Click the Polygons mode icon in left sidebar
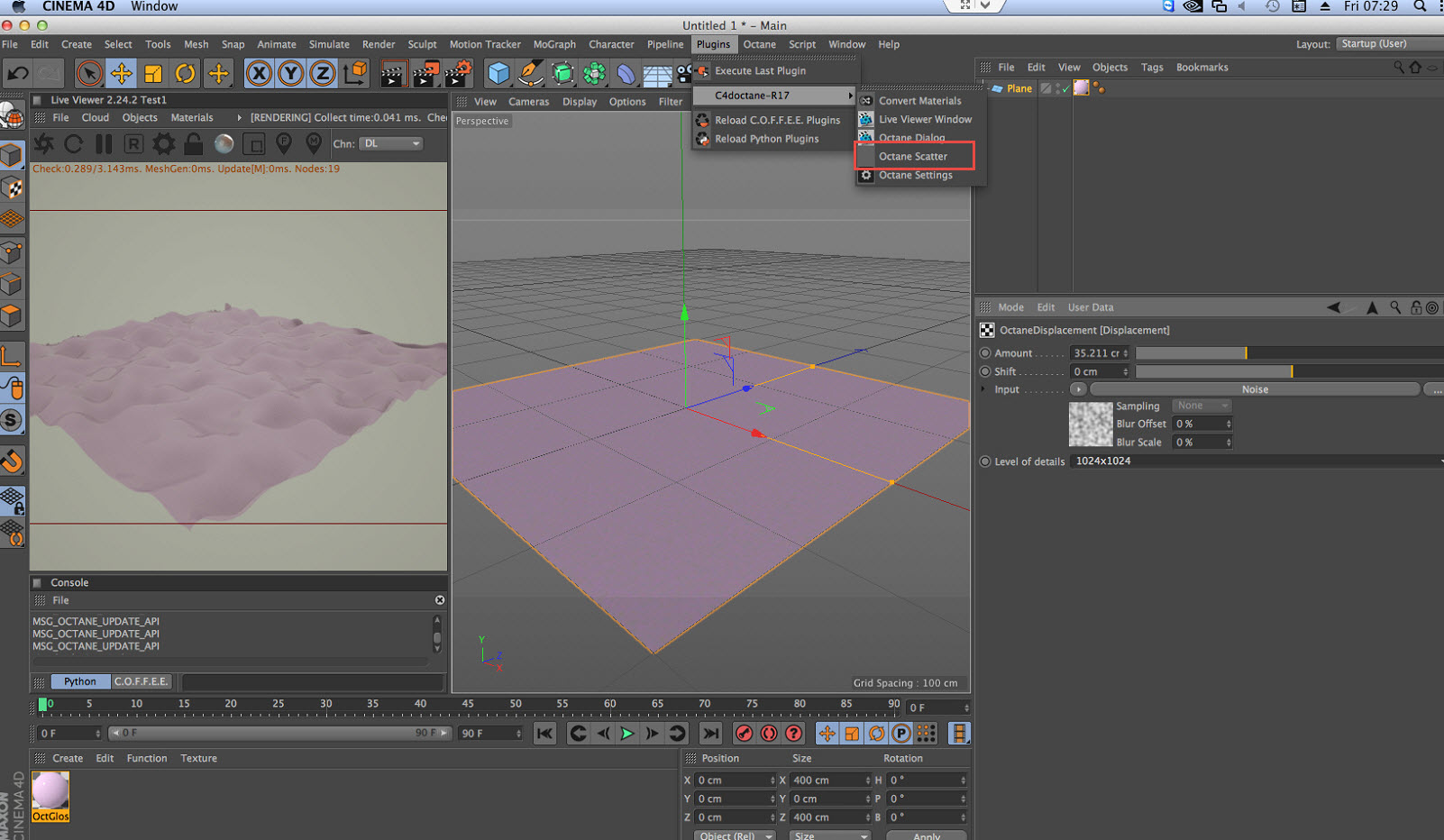The height and width of the screenshot is (840, 1444). coord(12,316)
